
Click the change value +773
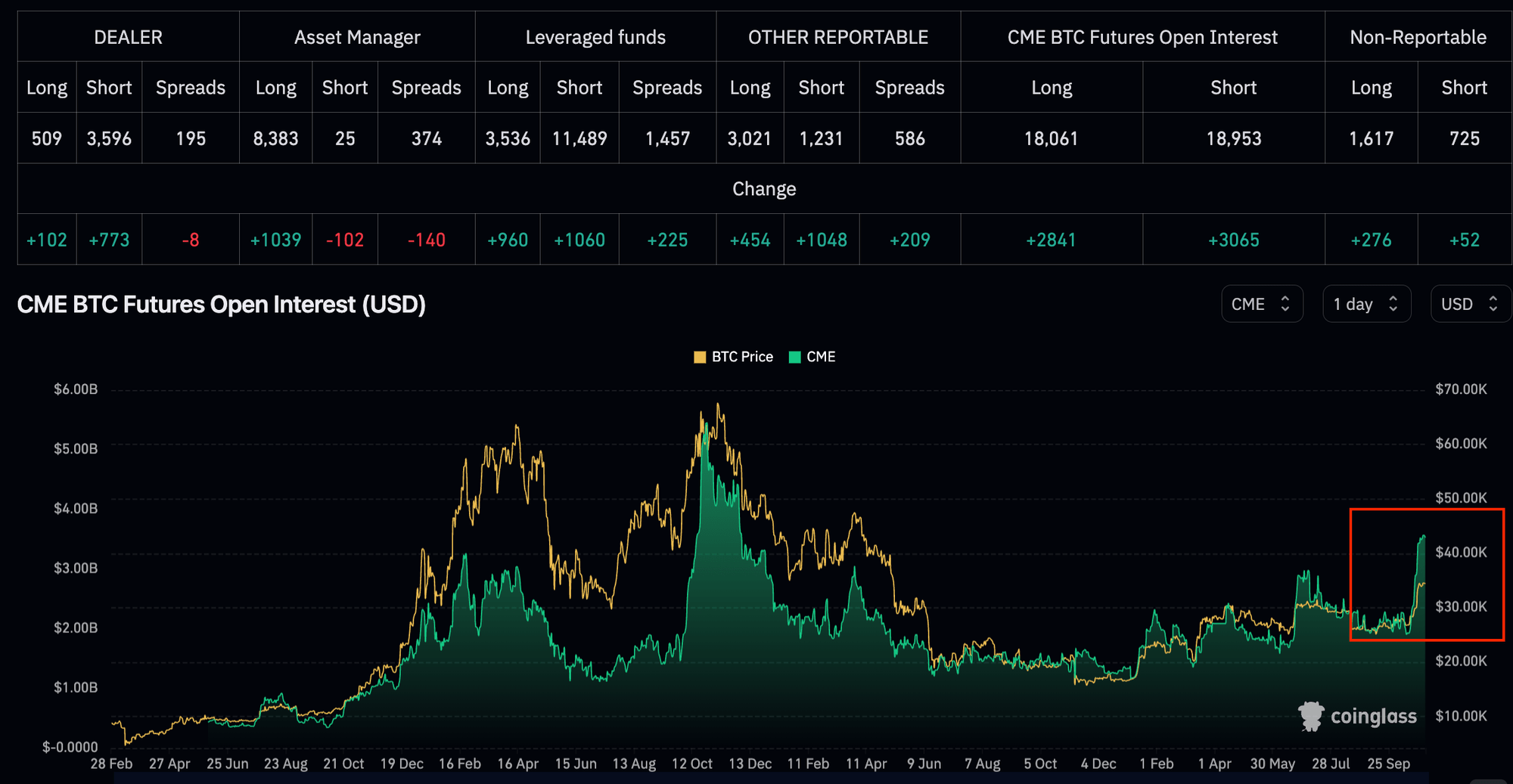(109, 240)
